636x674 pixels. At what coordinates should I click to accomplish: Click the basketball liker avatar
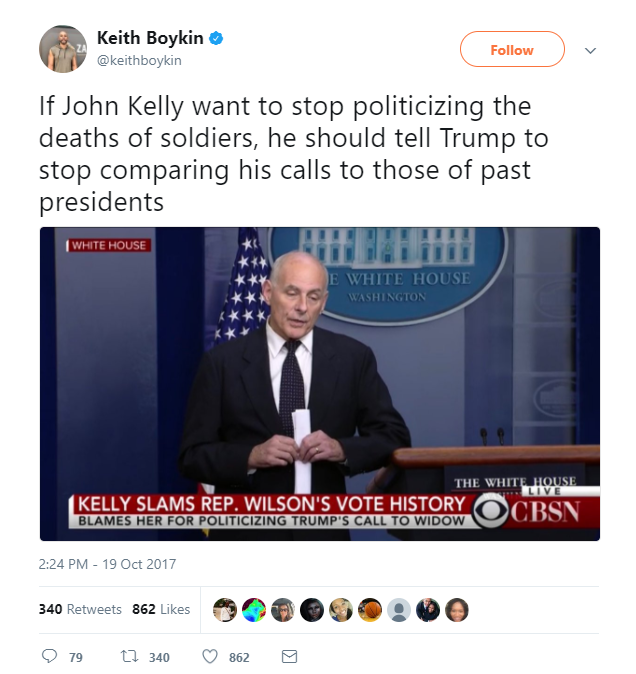pyautogui.click(x=370, y=610)
